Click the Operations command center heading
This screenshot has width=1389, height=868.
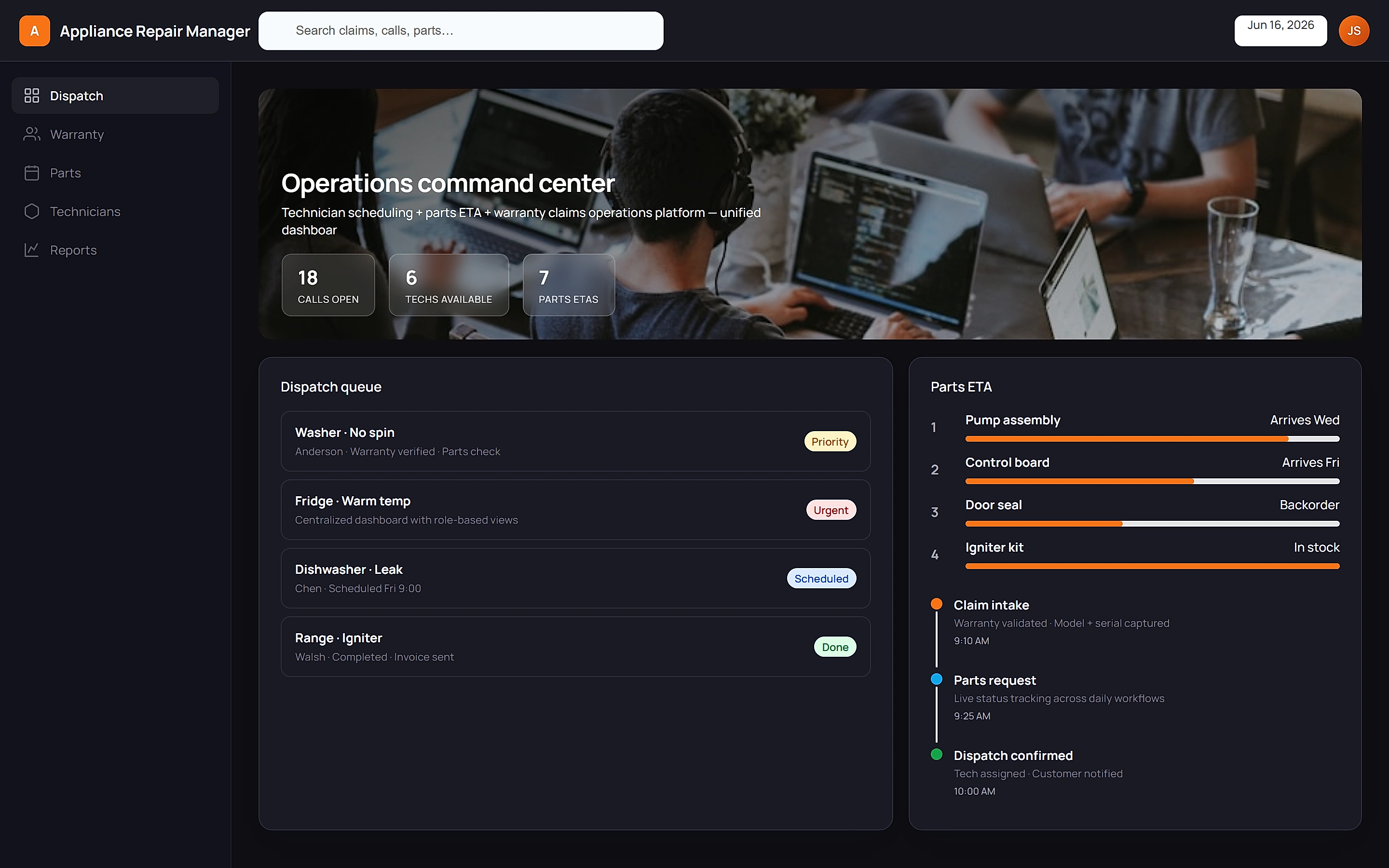point(448,183)
